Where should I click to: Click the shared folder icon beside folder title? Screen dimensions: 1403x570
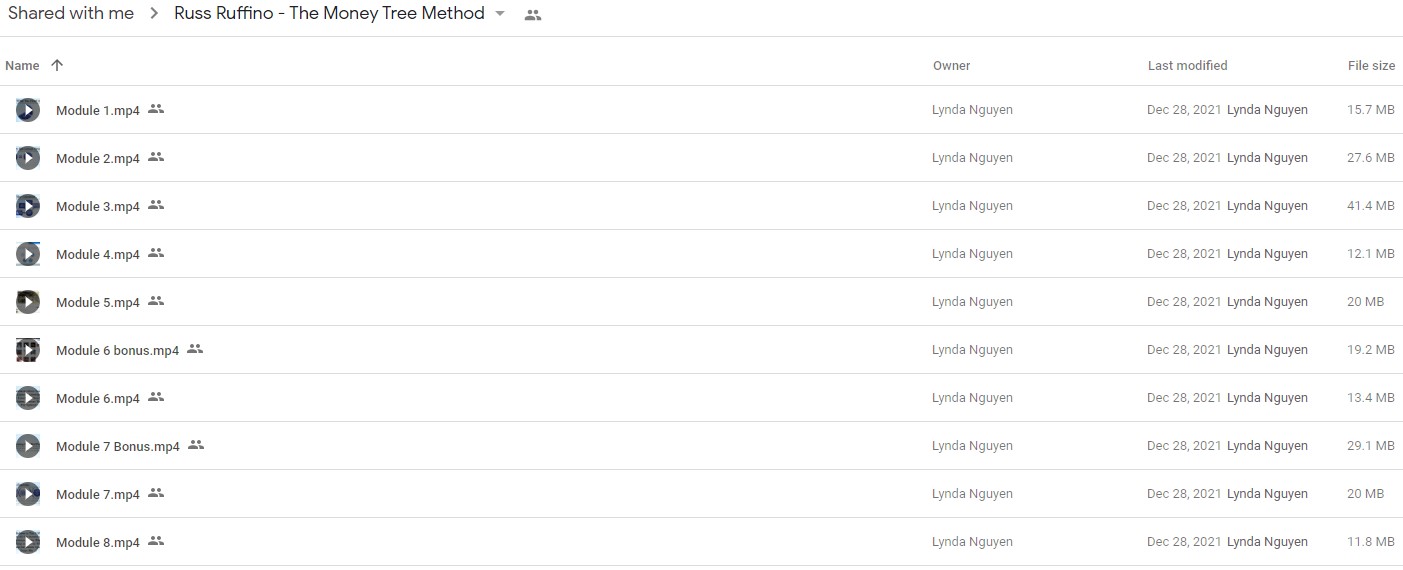(x=533, y=15)
